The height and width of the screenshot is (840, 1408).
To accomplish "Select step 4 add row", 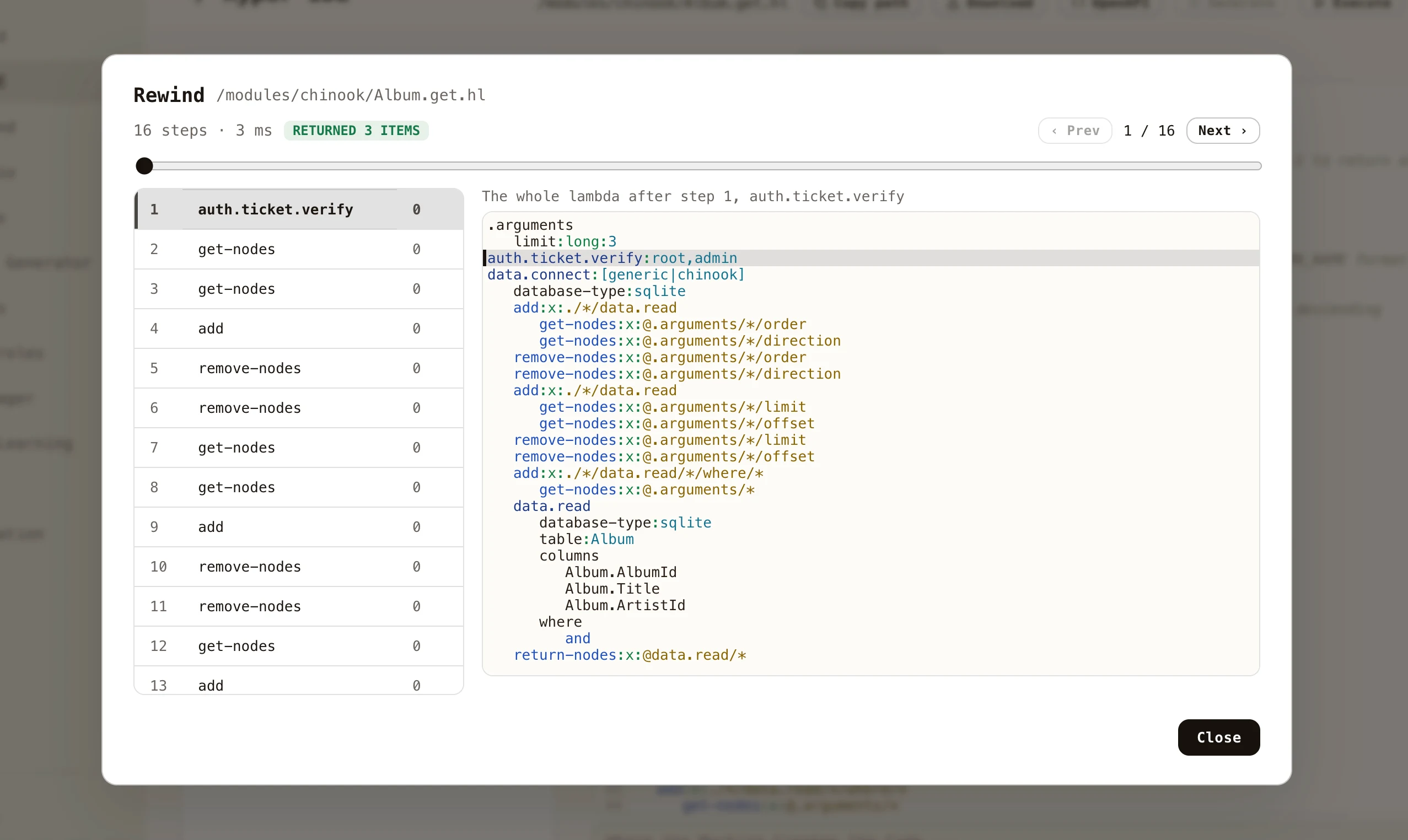I will pos(299,329).
